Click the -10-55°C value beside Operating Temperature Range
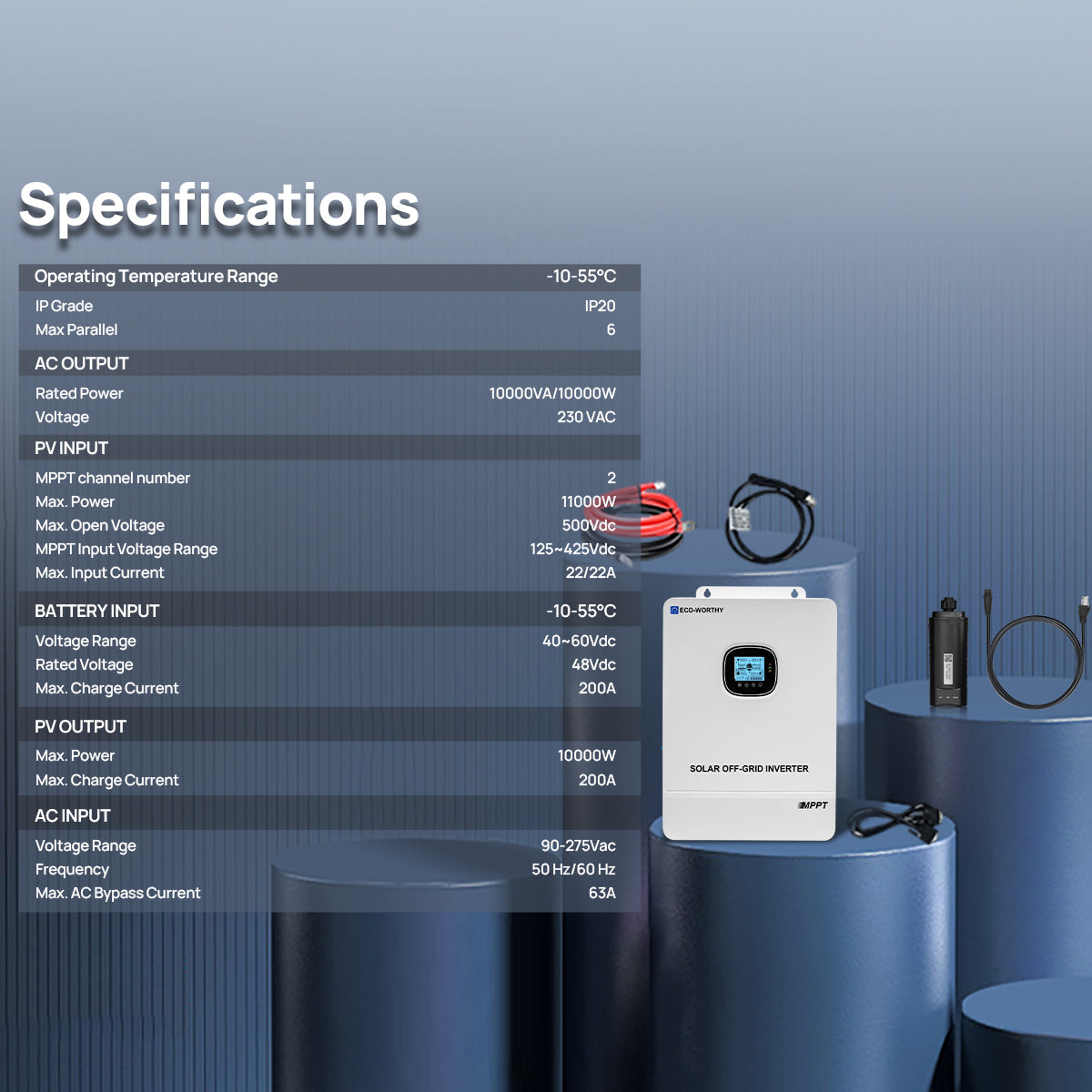The width and height of the screenshot is (1092, 1092). click(x=581, y=277)
